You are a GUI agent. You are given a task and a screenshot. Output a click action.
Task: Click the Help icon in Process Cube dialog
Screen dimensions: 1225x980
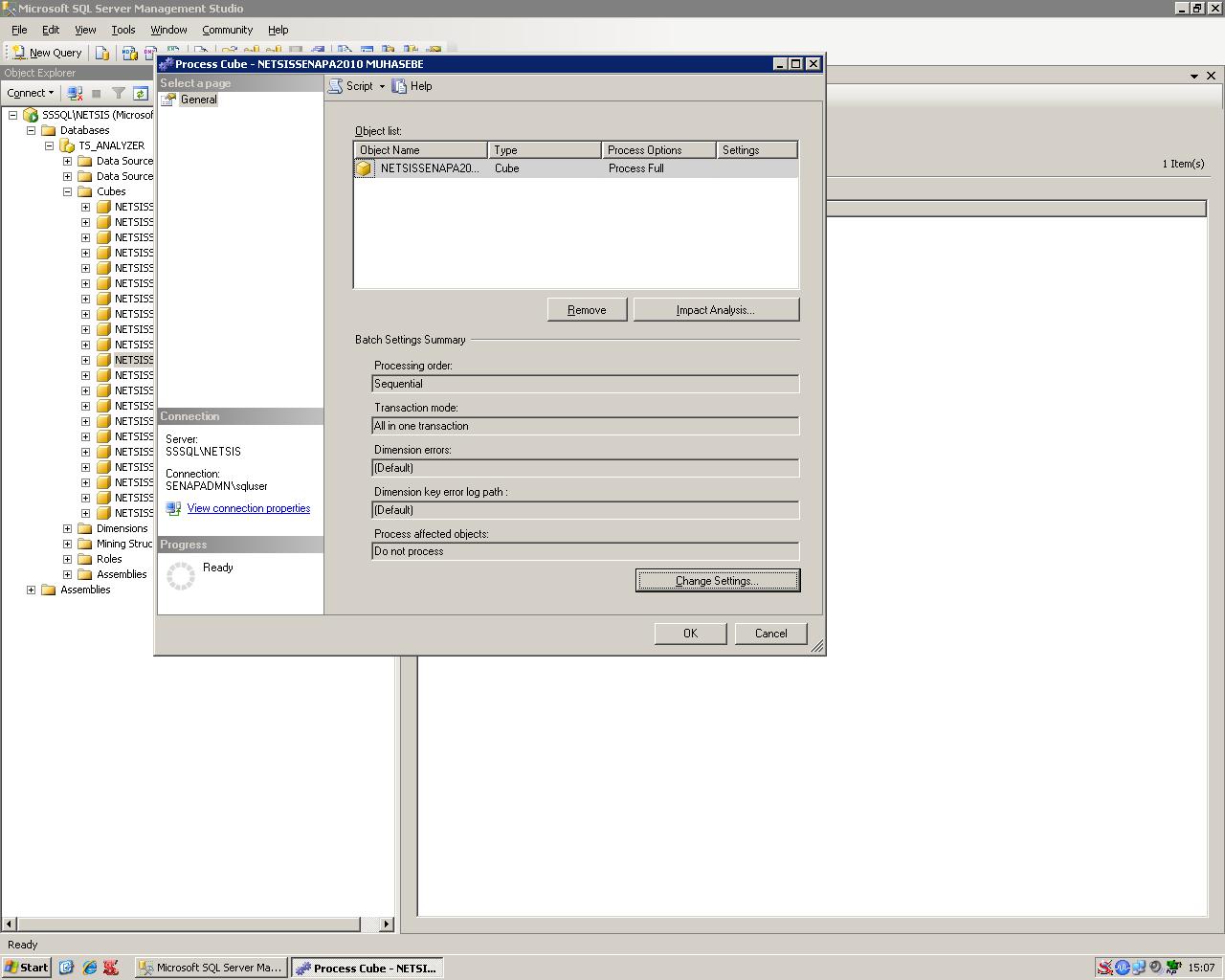(x=400, y=86)
